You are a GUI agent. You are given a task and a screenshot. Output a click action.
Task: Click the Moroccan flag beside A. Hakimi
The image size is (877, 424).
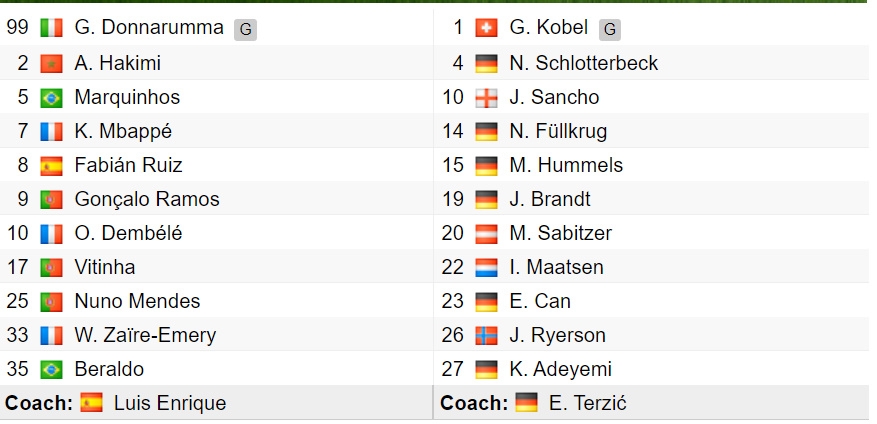(51, 64)
